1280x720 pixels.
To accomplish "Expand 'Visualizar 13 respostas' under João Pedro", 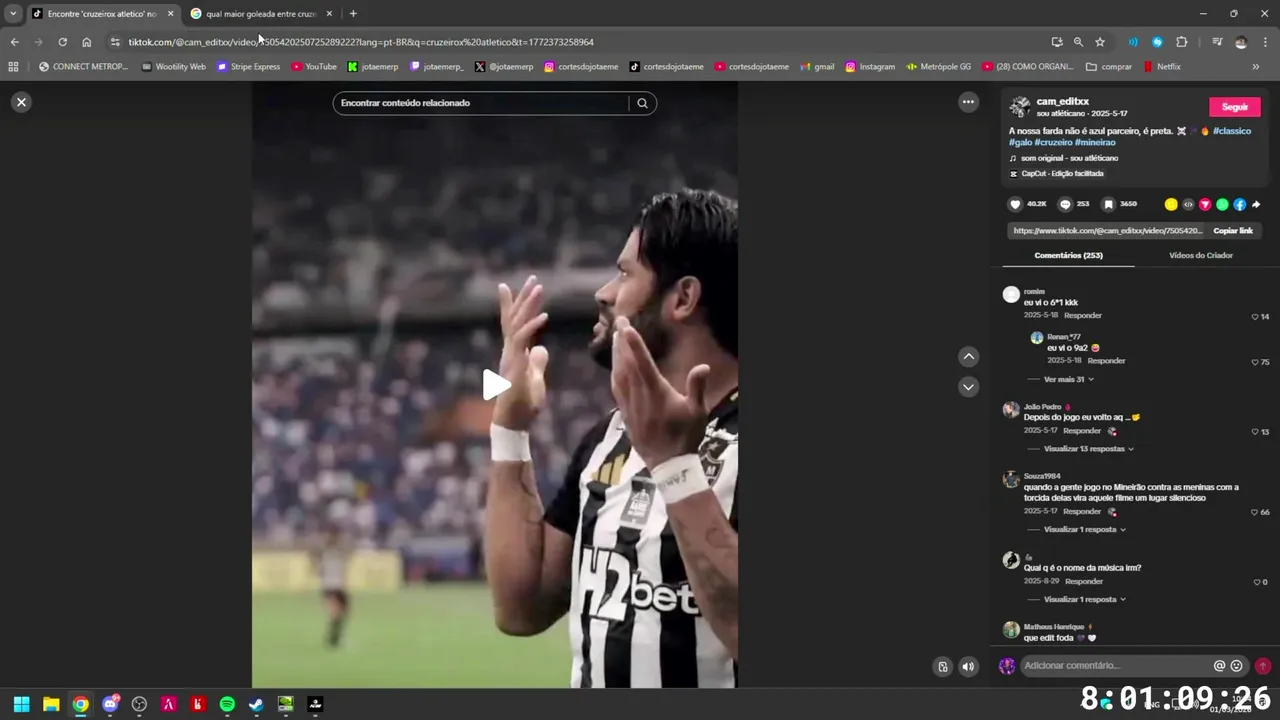I will pos(1089,449).
